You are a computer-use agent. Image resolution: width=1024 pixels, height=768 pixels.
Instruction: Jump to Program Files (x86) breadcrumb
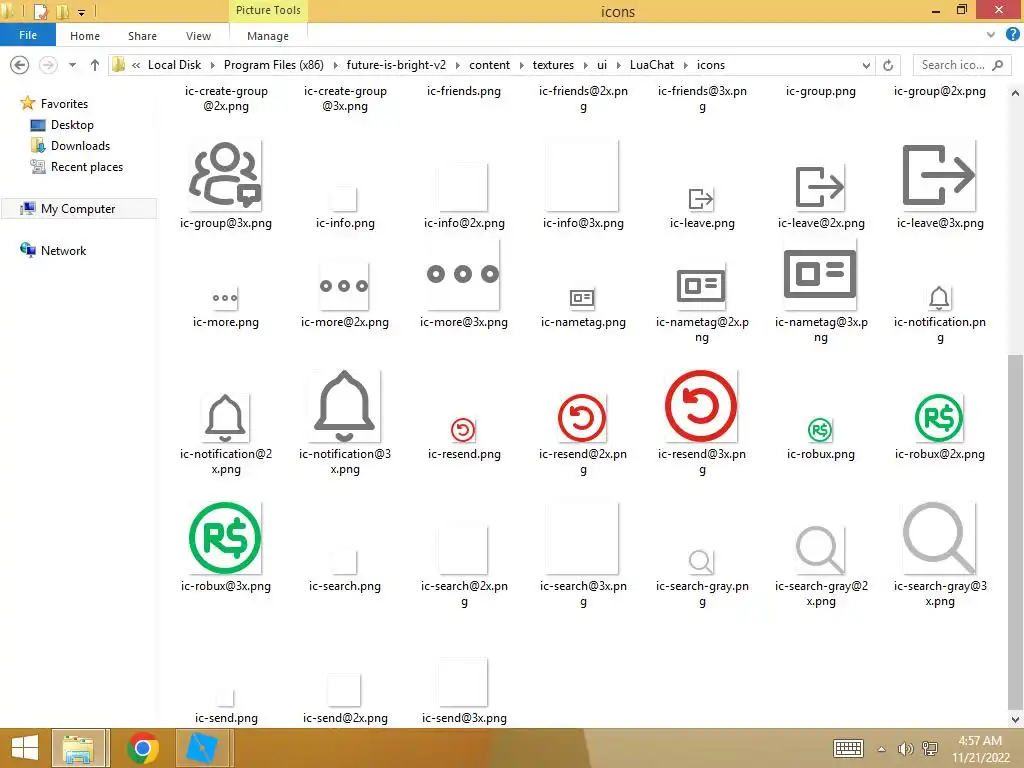click(x=274, y=65)
